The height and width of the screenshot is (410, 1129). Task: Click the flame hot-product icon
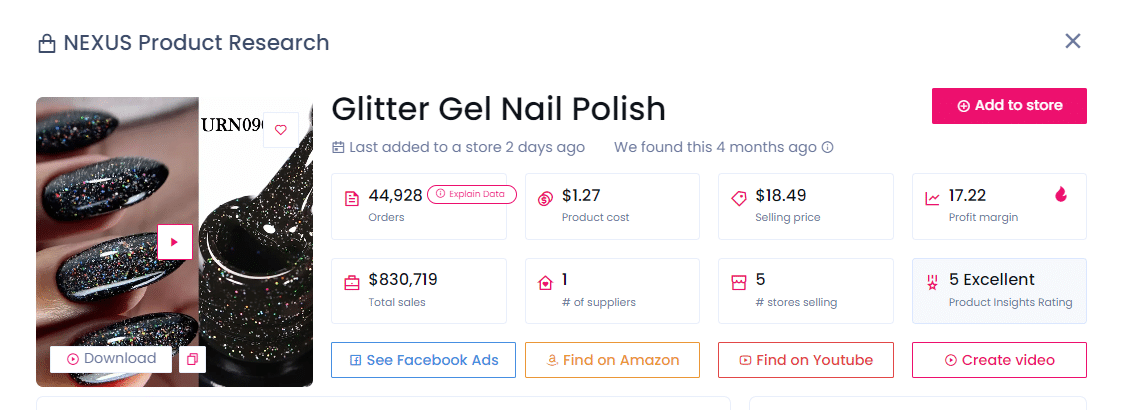[x=1061, y=195]
